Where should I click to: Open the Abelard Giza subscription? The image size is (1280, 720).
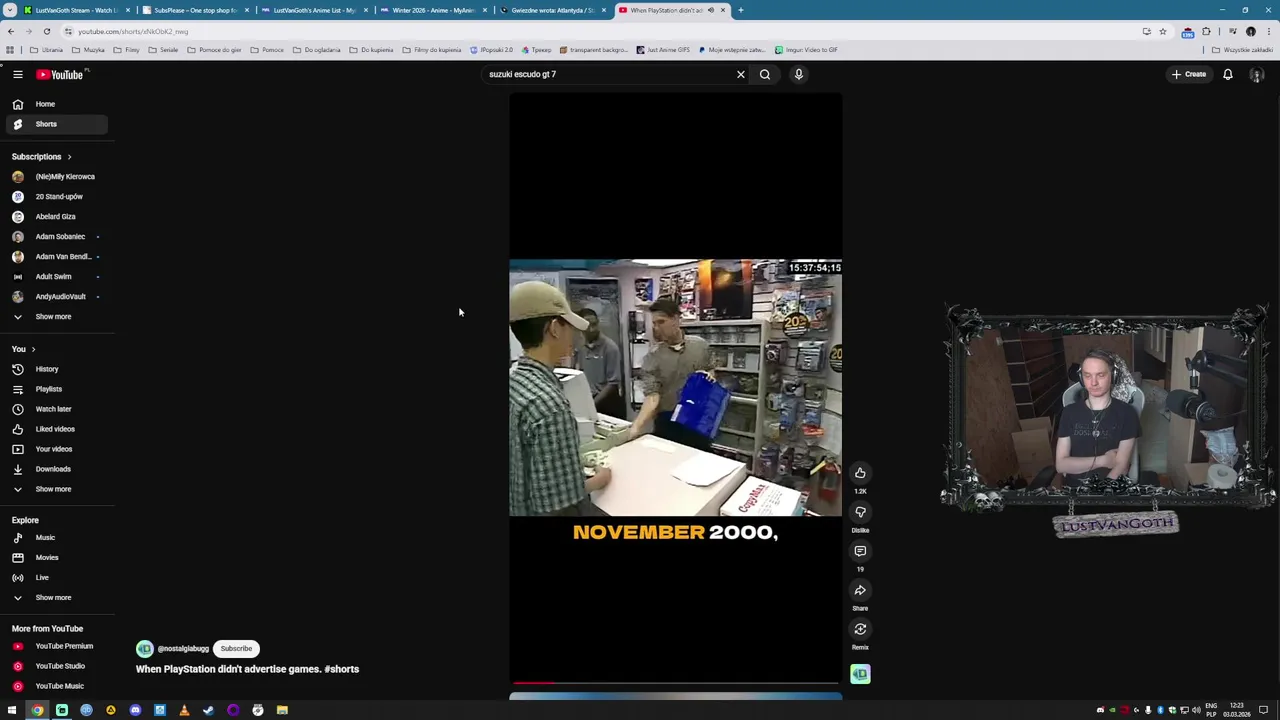coord(56,217)
